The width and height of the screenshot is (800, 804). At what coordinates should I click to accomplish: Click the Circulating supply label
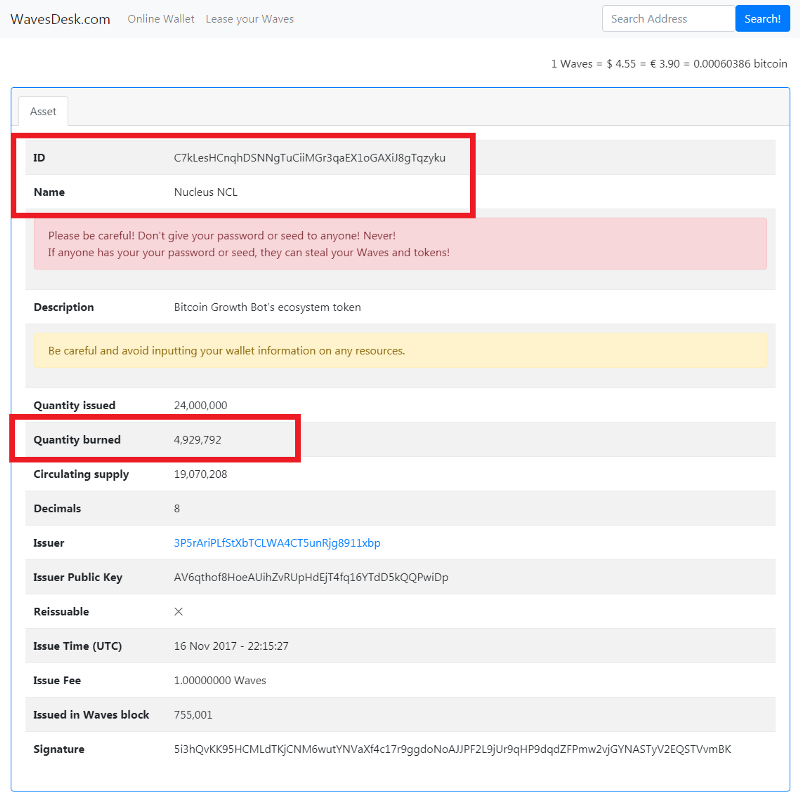81,474
